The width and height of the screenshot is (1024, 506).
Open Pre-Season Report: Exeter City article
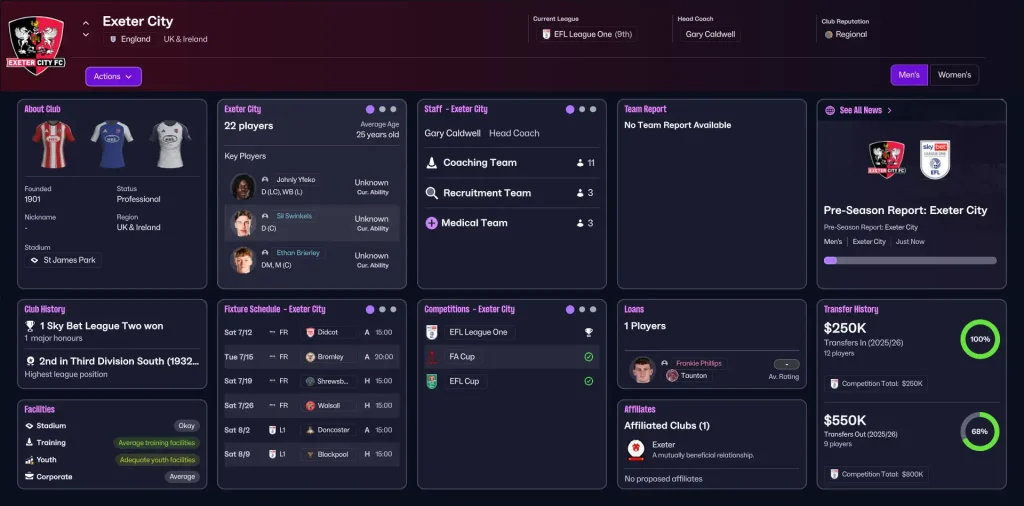[x=905, y=210]
